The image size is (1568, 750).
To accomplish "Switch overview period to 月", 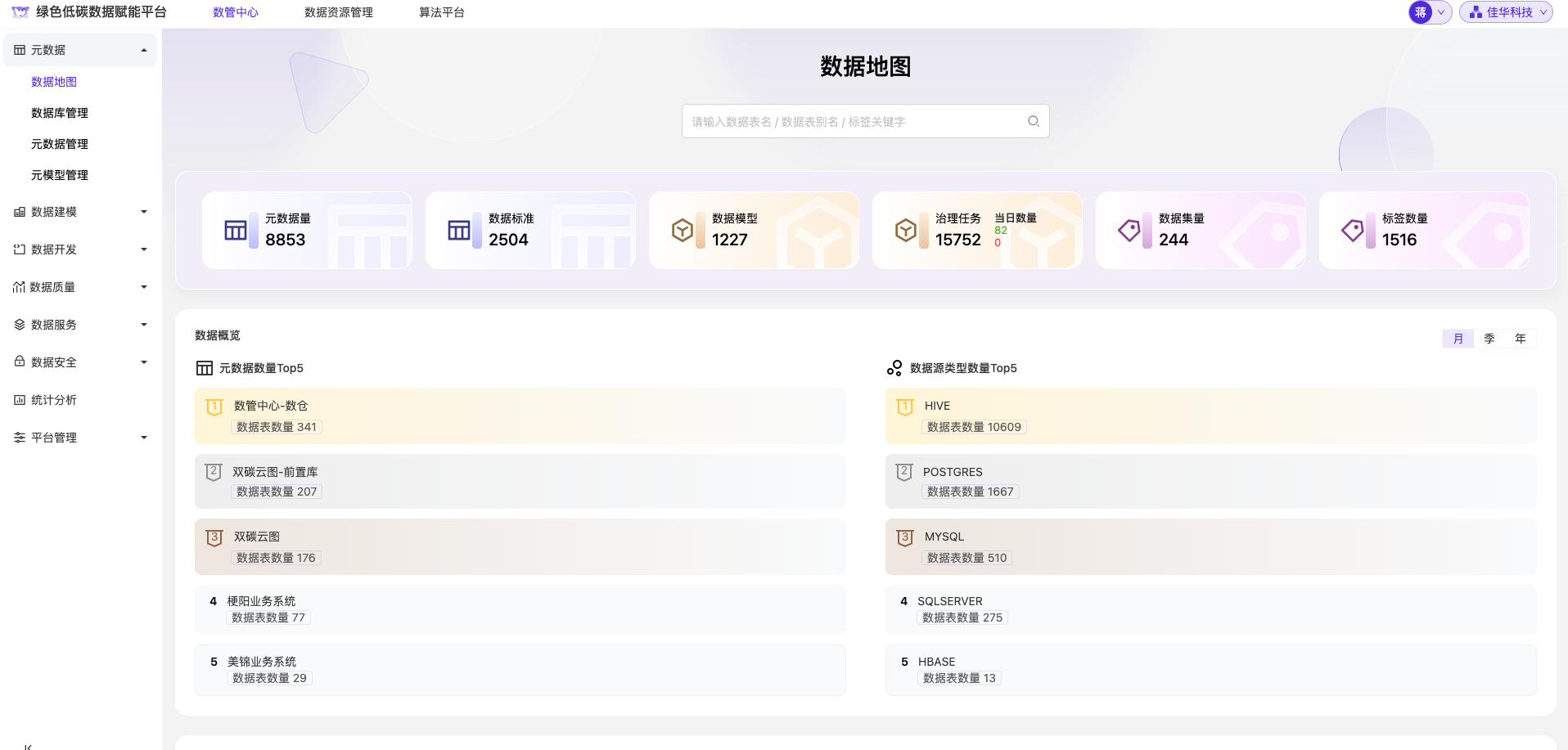I will tap(1458, 339).
